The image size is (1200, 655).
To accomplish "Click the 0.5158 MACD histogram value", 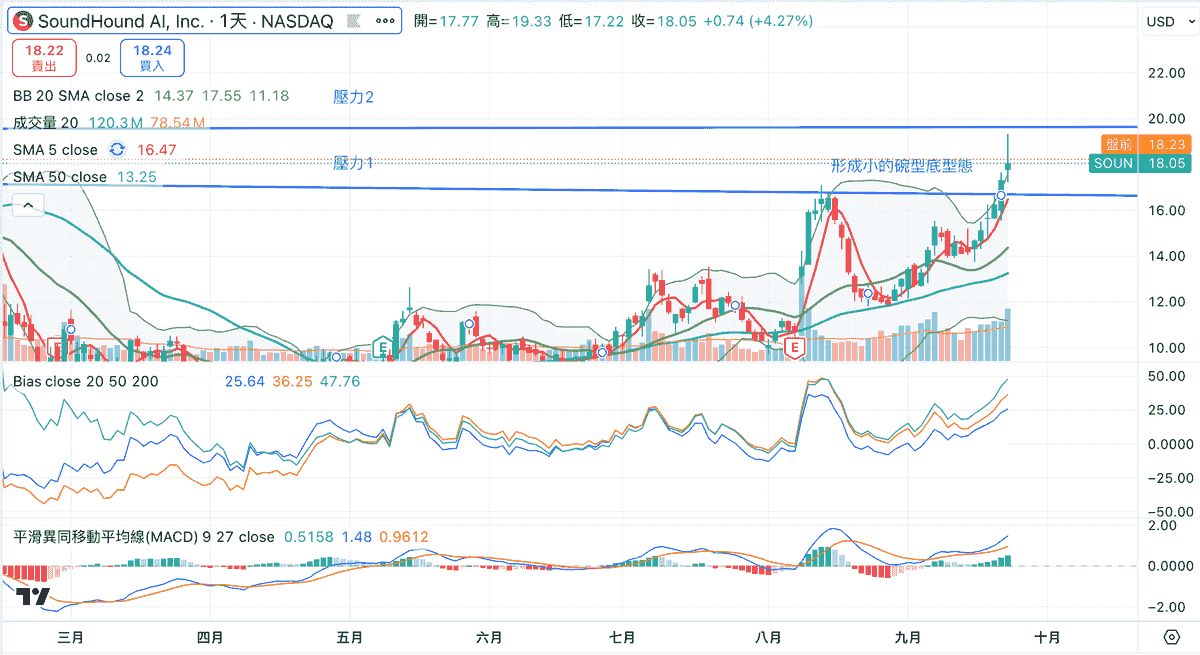I will (x=308, y=537).
